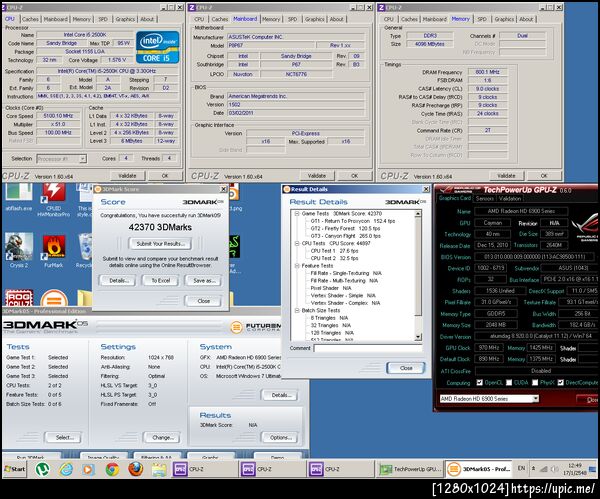Click the Start button
This screenshot has width=600, height=499.
14,469
